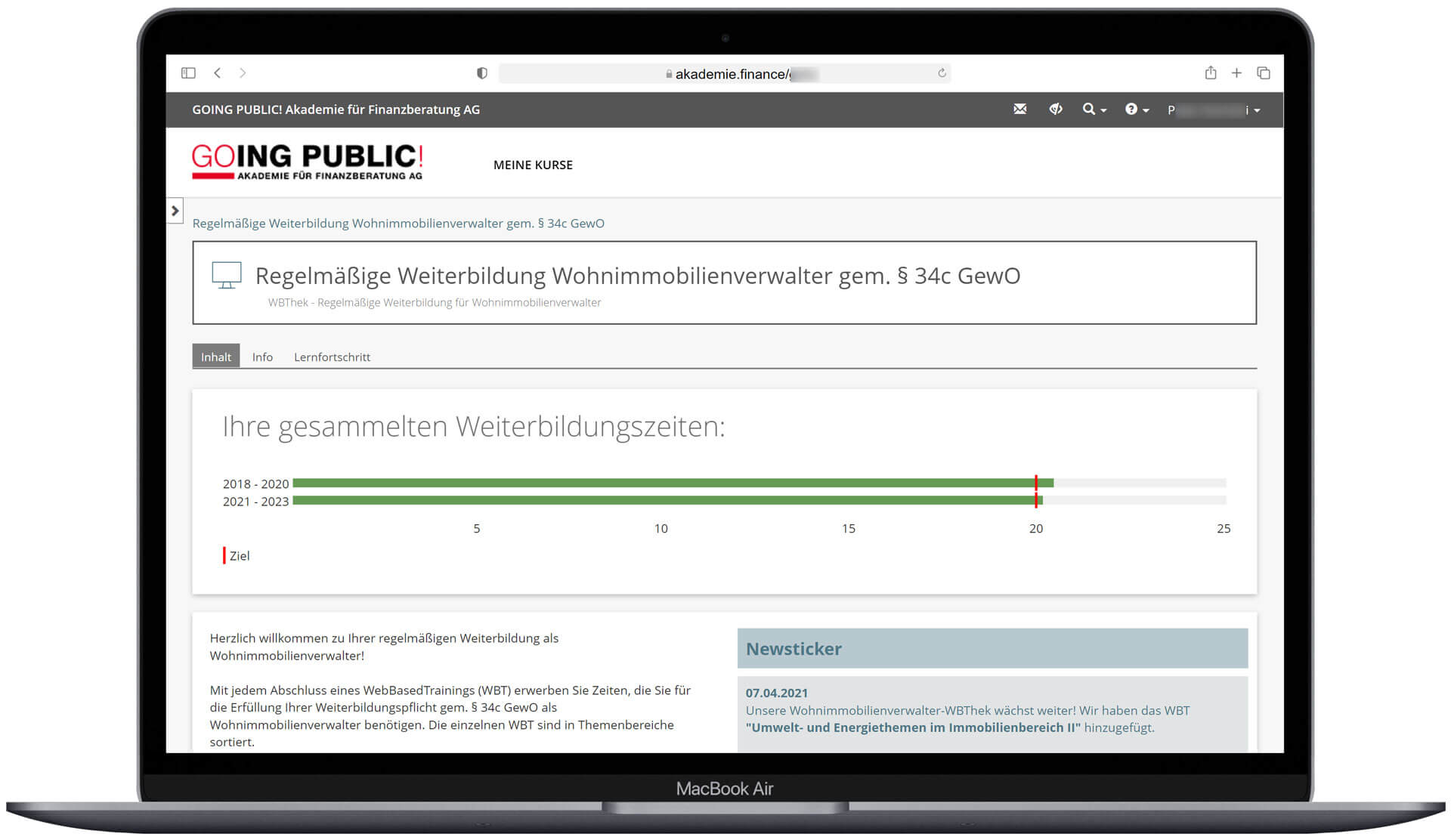Click the course breadcrumb link
Viewport: 1451px width, 840px height.
pos(398,224)
